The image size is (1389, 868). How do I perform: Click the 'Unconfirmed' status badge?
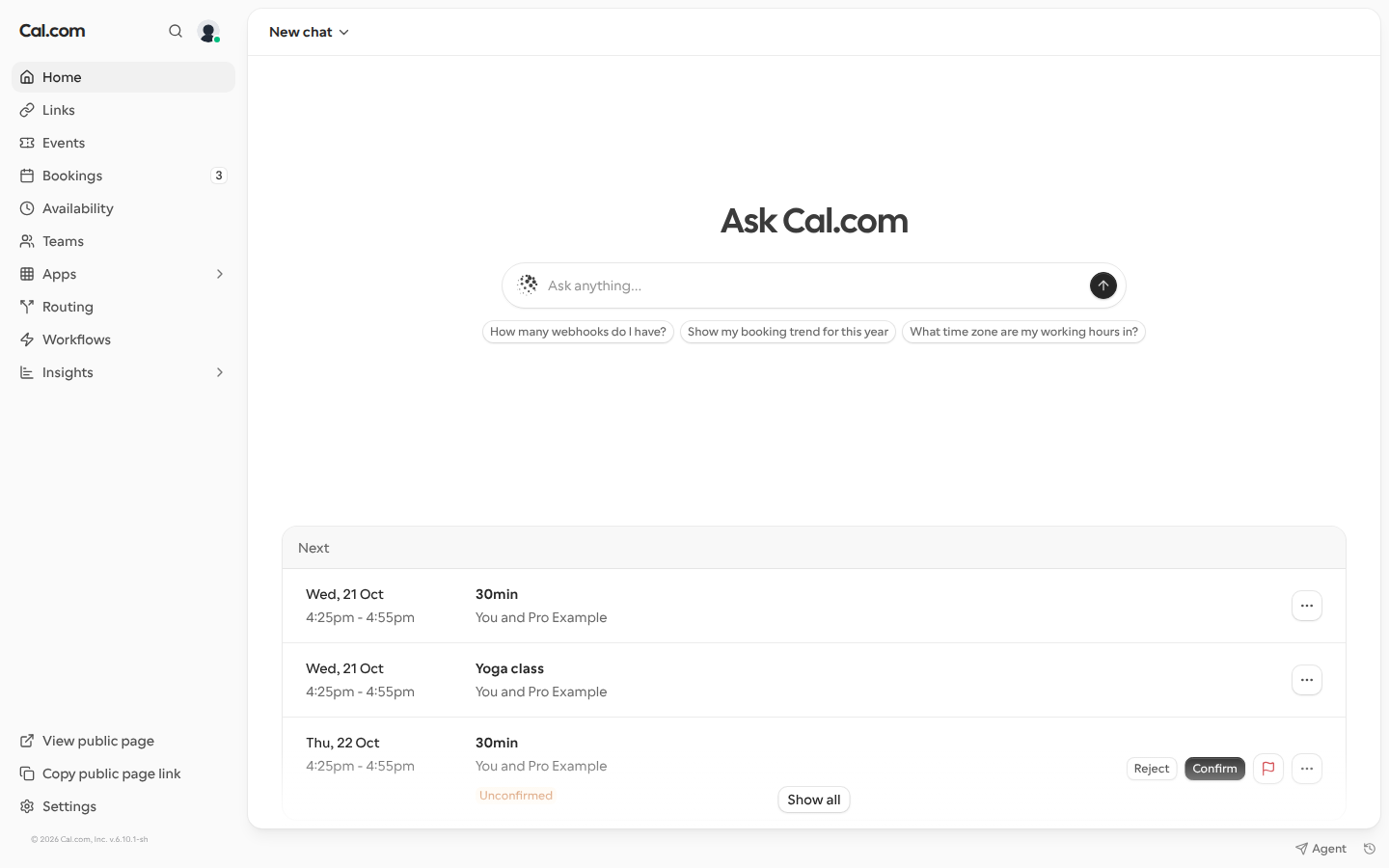[516, 796]
